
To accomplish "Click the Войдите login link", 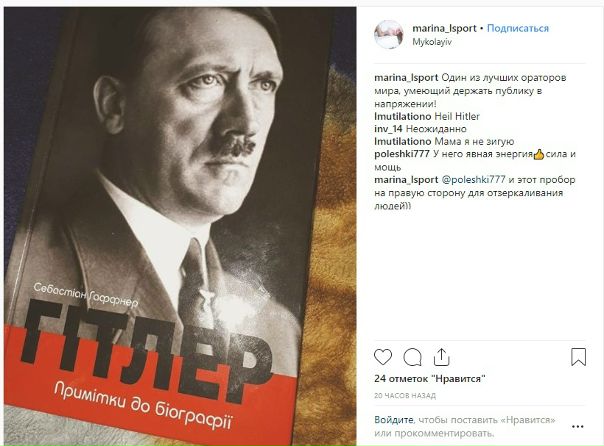I will tap(394, 420).
